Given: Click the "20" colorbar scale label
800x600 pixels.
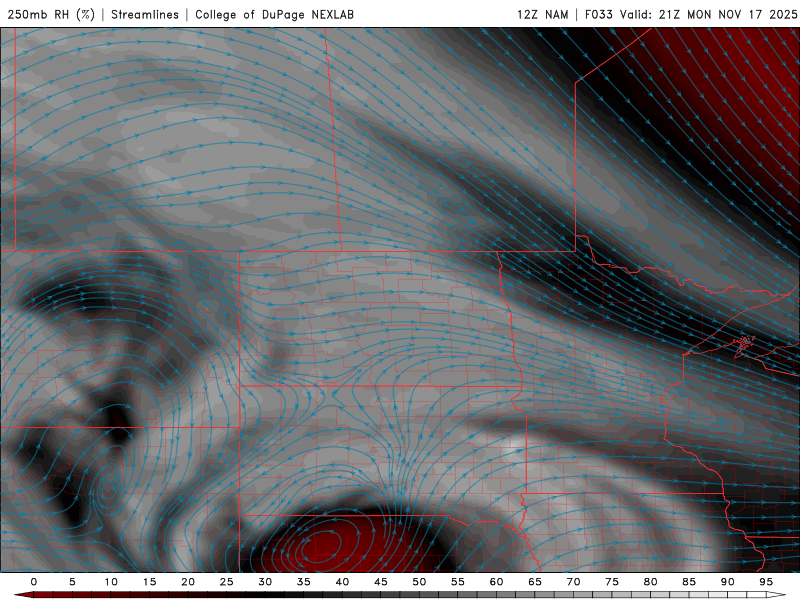Looking at the screenshot, I should pos(188,582).
